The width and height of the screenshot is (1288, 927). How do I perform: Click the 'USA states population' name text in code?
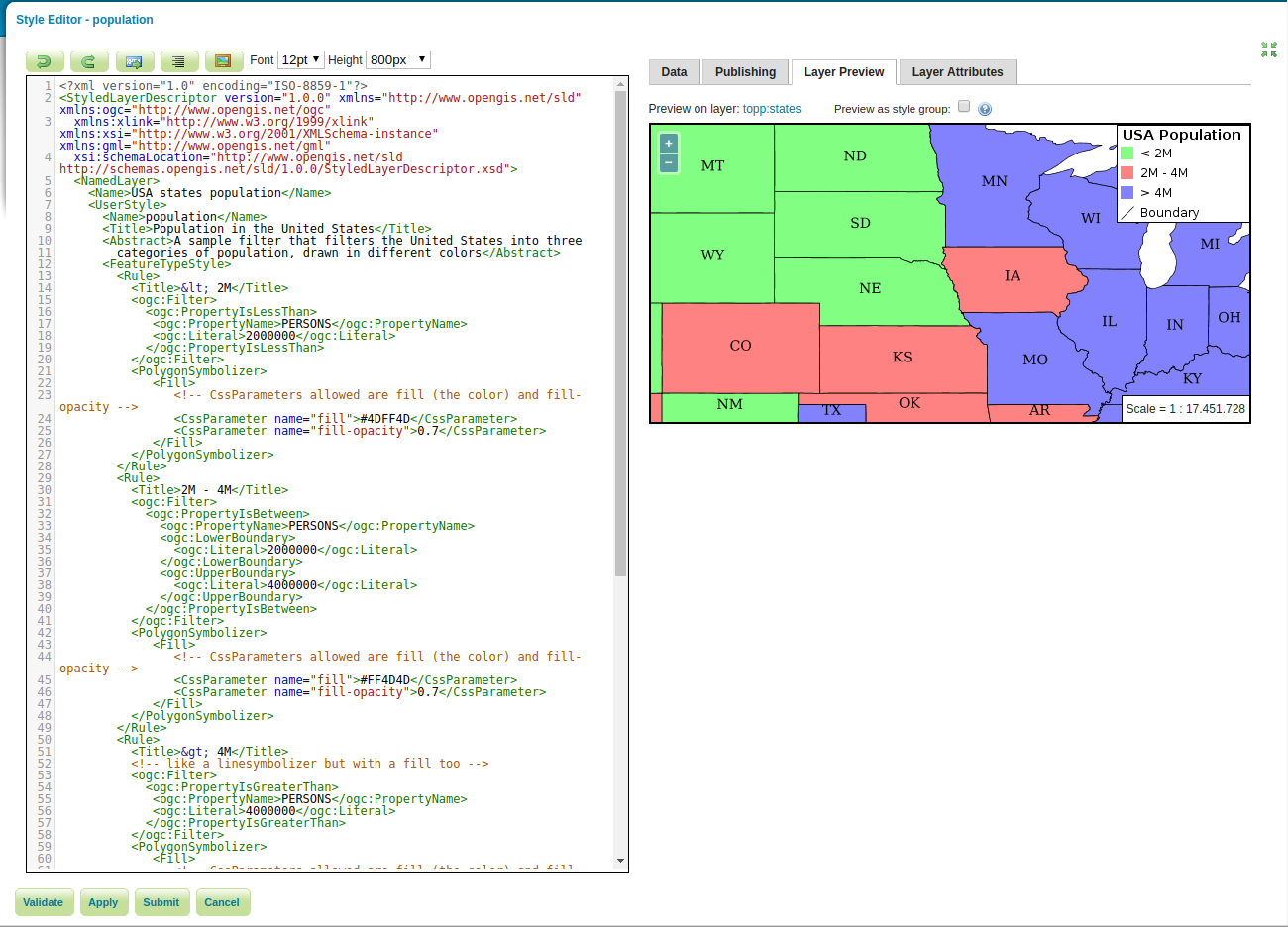pos(206,193)
